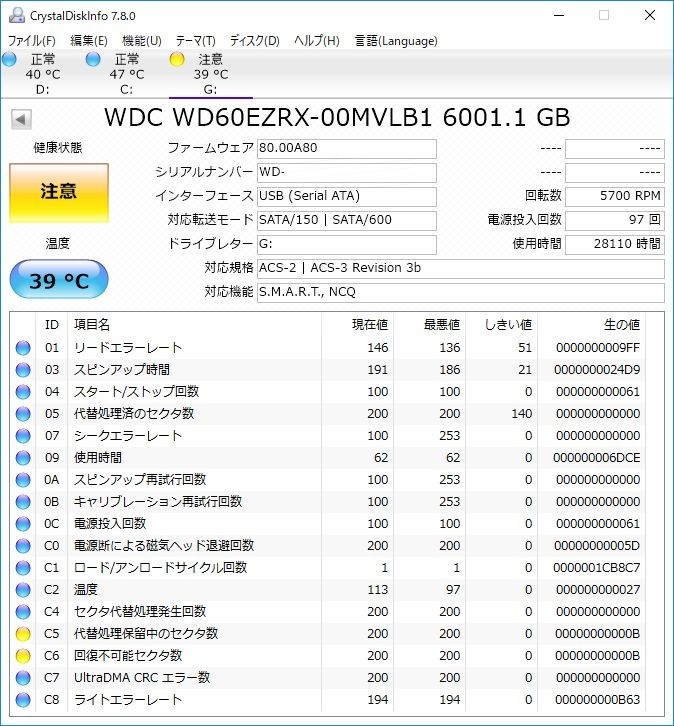Click status icon of セクタ代替処理発生回数 row
674x726 pixels.
click(x=23, y=612)
